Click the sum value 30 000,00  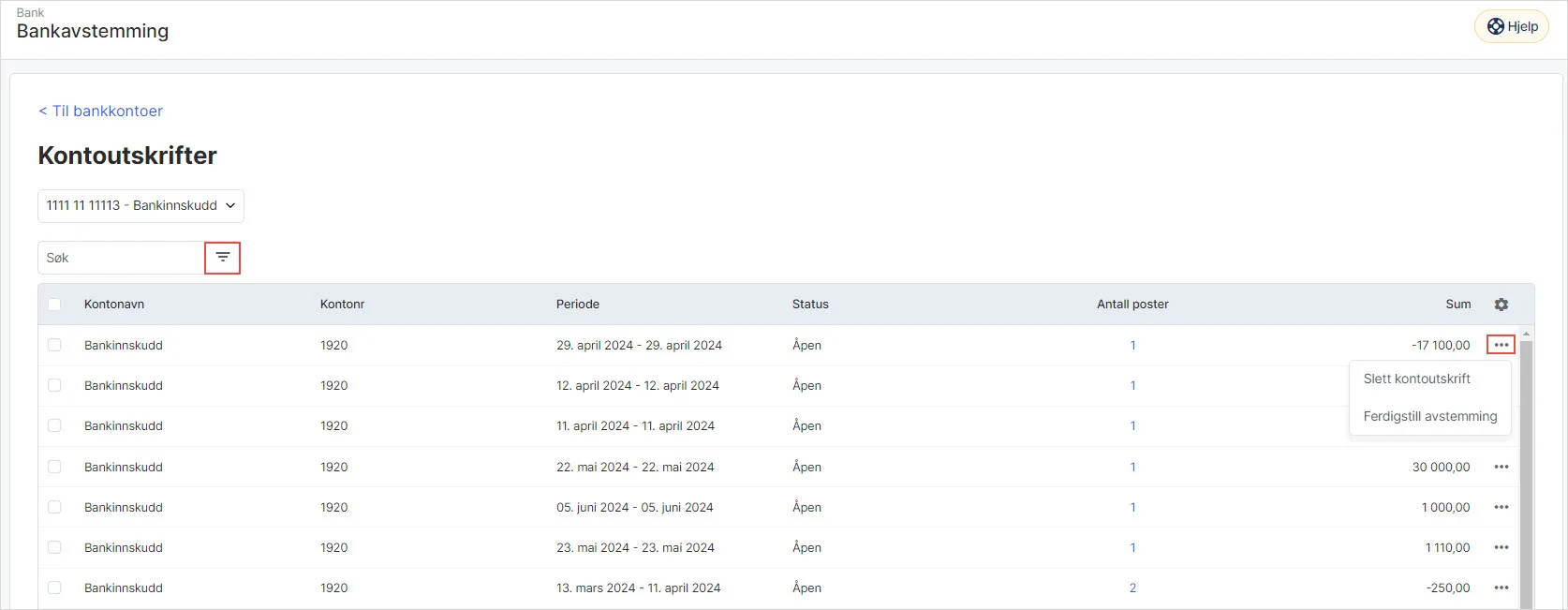[1441, 467]
